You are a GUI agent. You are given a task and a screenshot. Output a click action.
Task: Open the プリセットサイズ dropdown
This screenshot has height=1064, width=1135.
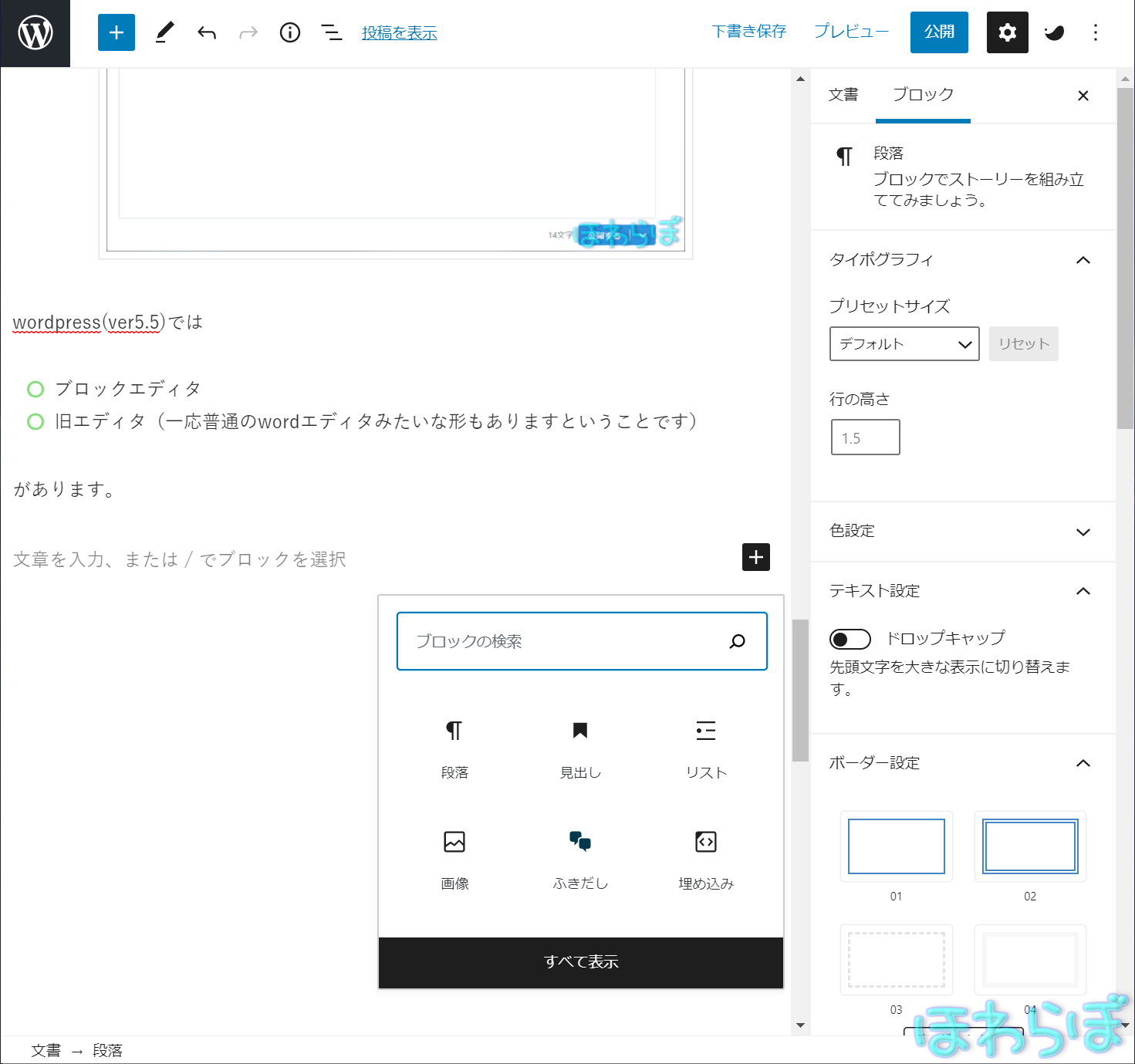click(904, 344)
